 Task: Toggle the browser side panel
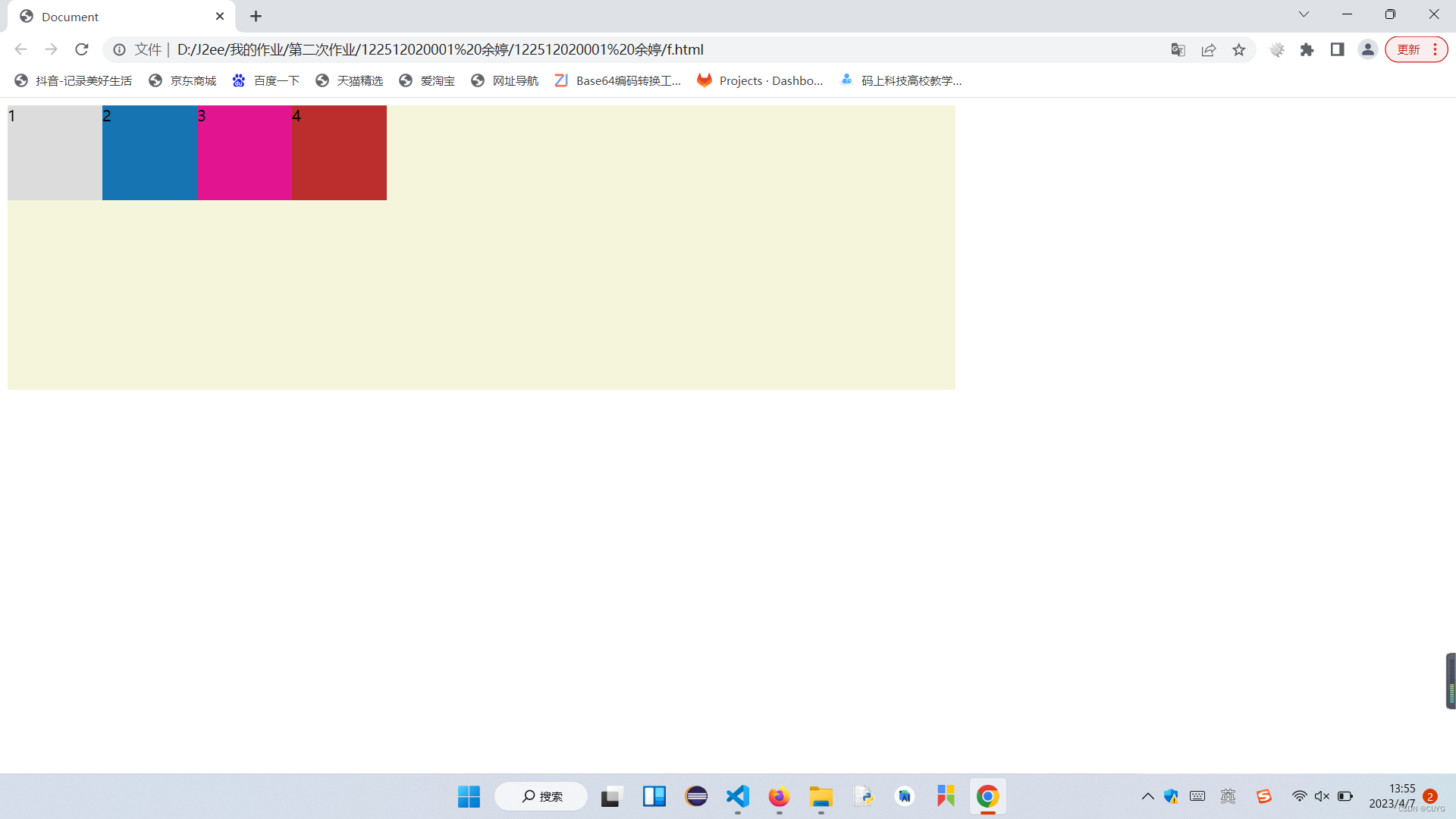click(x=1337, y=50)
